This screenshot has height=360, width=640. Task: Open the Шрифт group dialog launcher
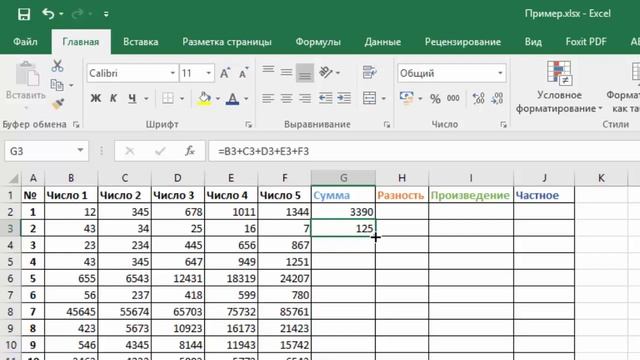[x=249, y=125]
